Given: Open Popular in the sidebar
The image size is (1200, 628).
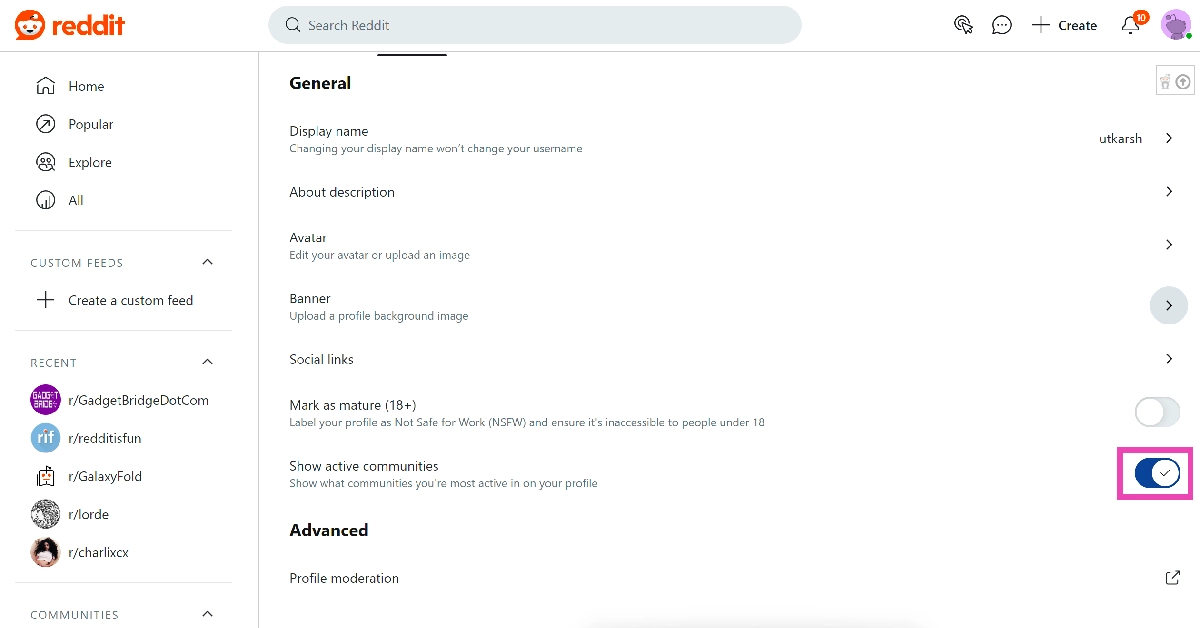Looking at the screenshot, I should tap(90, 124).
